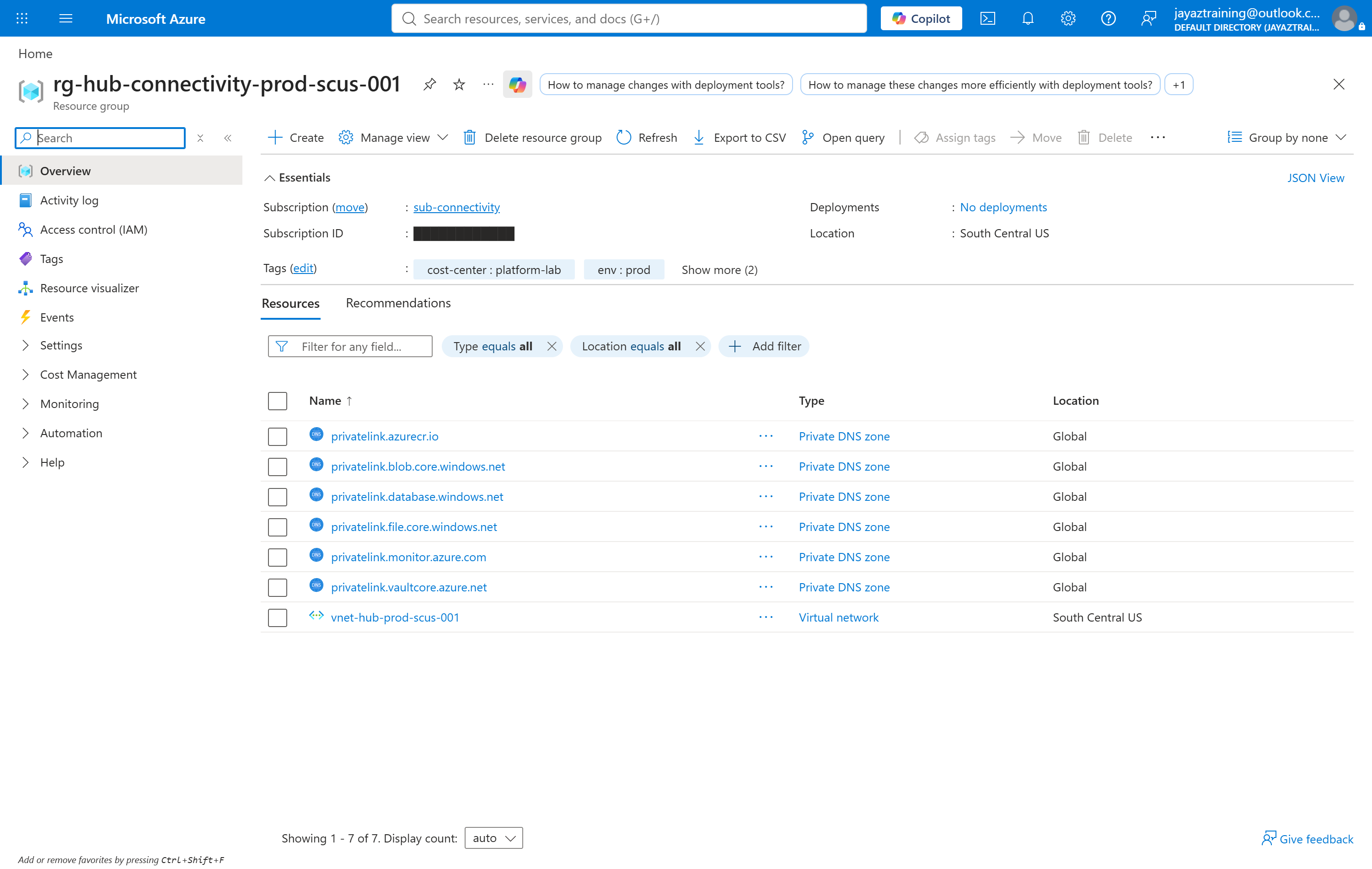This screenshot has height=869, width=1372.
Task: Click Delete resource group
Action: pos(532,137)
